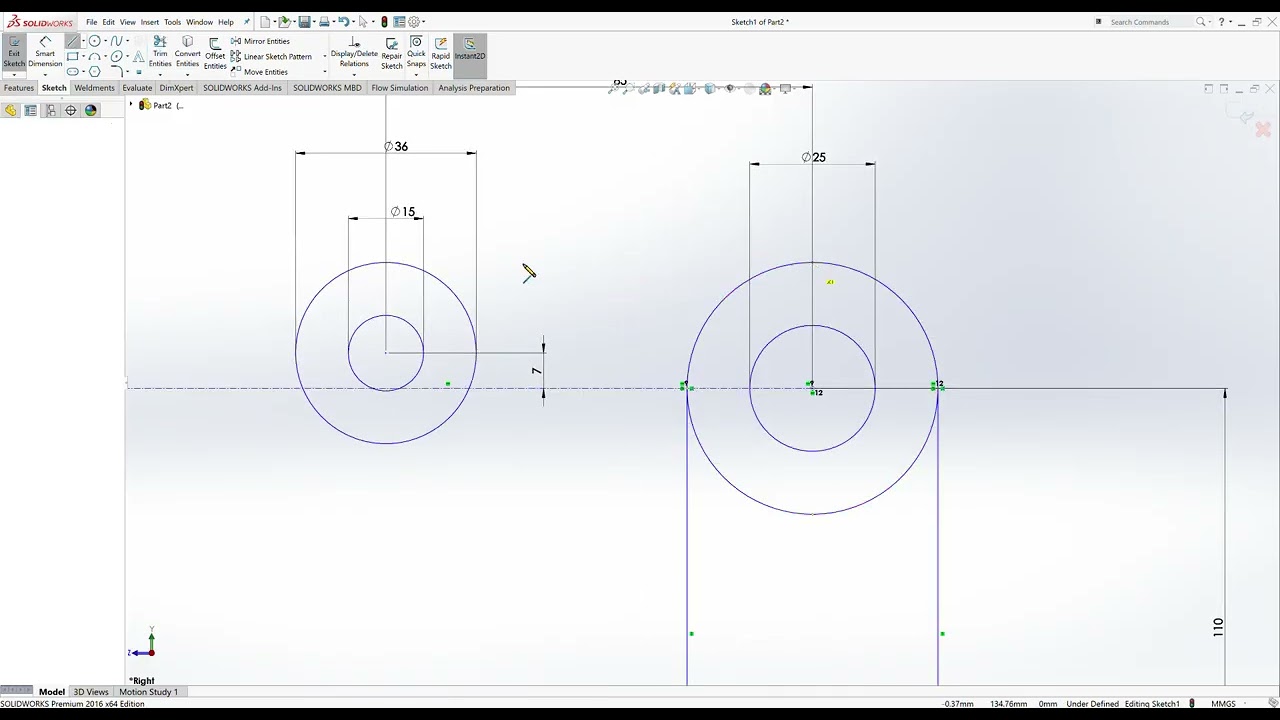
Task: Open the Exit Sketch dropdown arrow
Action: click(x=14, y=75)
